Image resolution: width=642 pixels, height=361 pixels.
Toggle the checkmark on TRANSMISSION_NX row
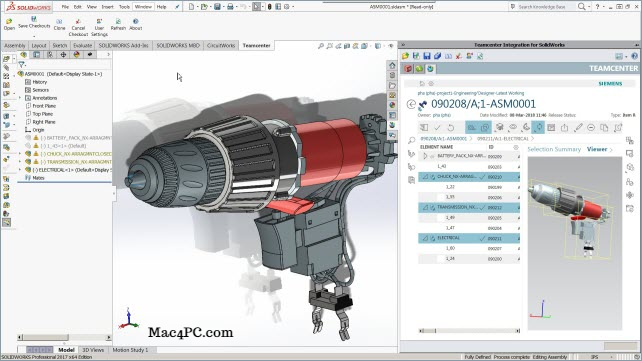tap(482, 208)
